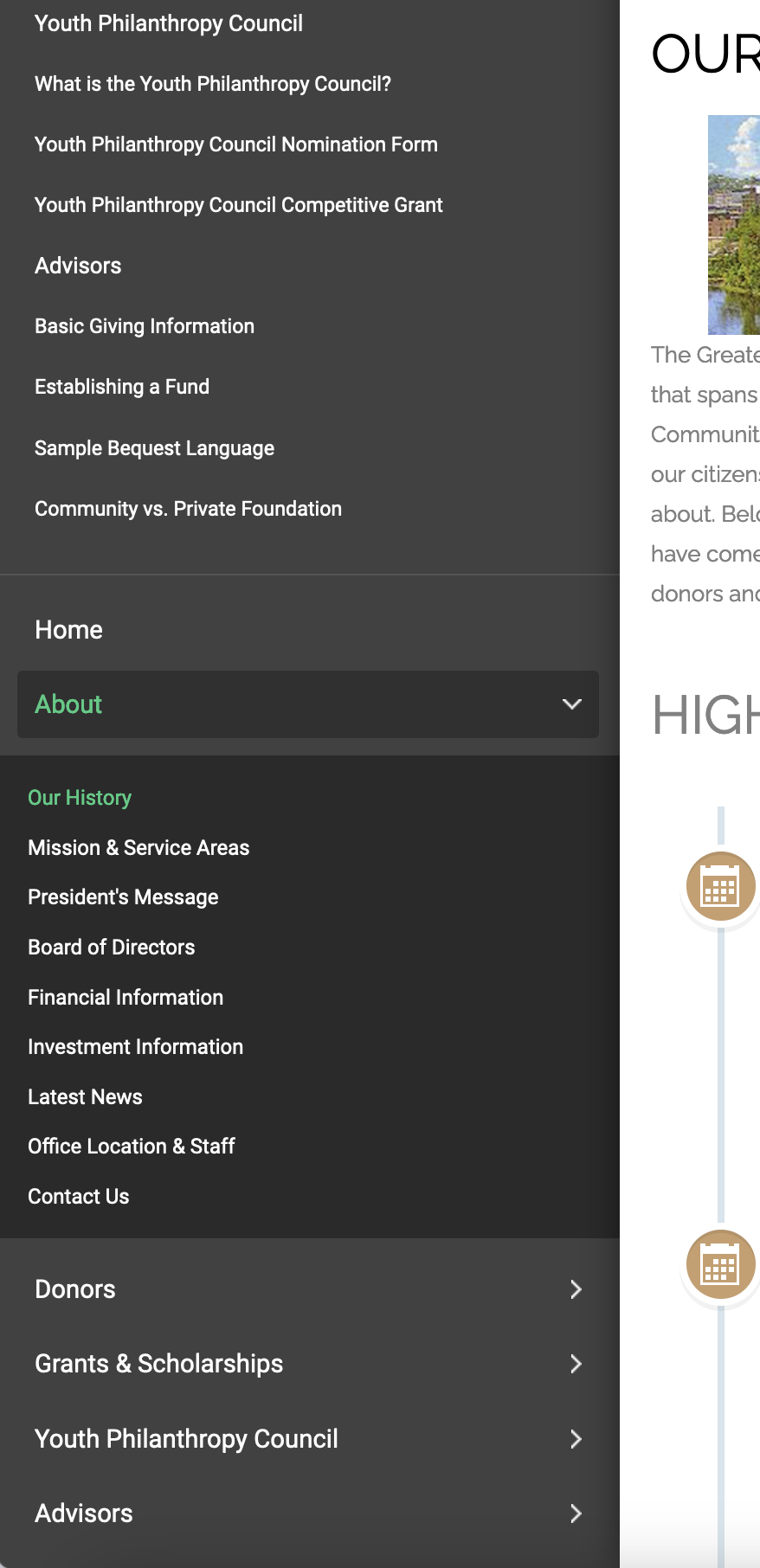The image size is (760, 1568).
Task: Open Office Location & Staff
Action: pyautogui.click(x=132, y=1147)
